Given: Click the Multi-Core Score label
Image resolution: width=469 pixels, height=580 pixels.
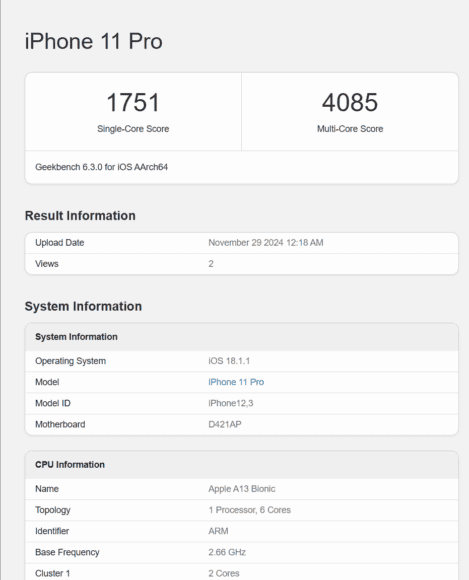Looking at the screenshot, I should [350, 129].
